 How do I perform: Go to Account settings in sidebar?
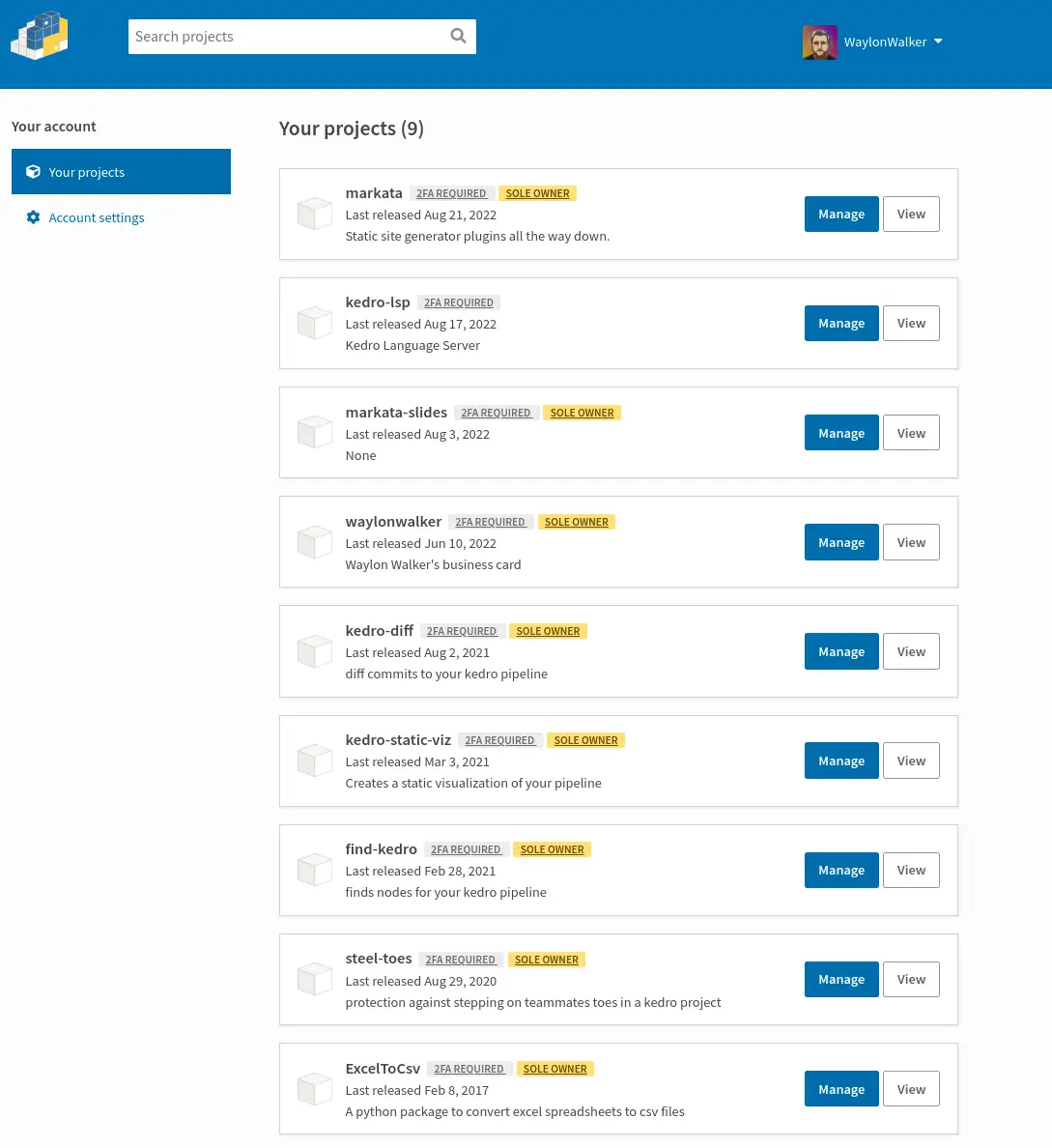point(97,218)
